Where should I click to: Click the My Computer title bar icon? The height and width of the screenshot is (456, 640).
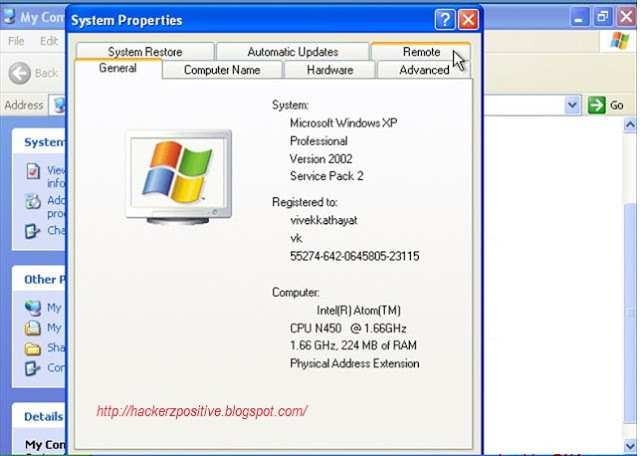[10, 16]
